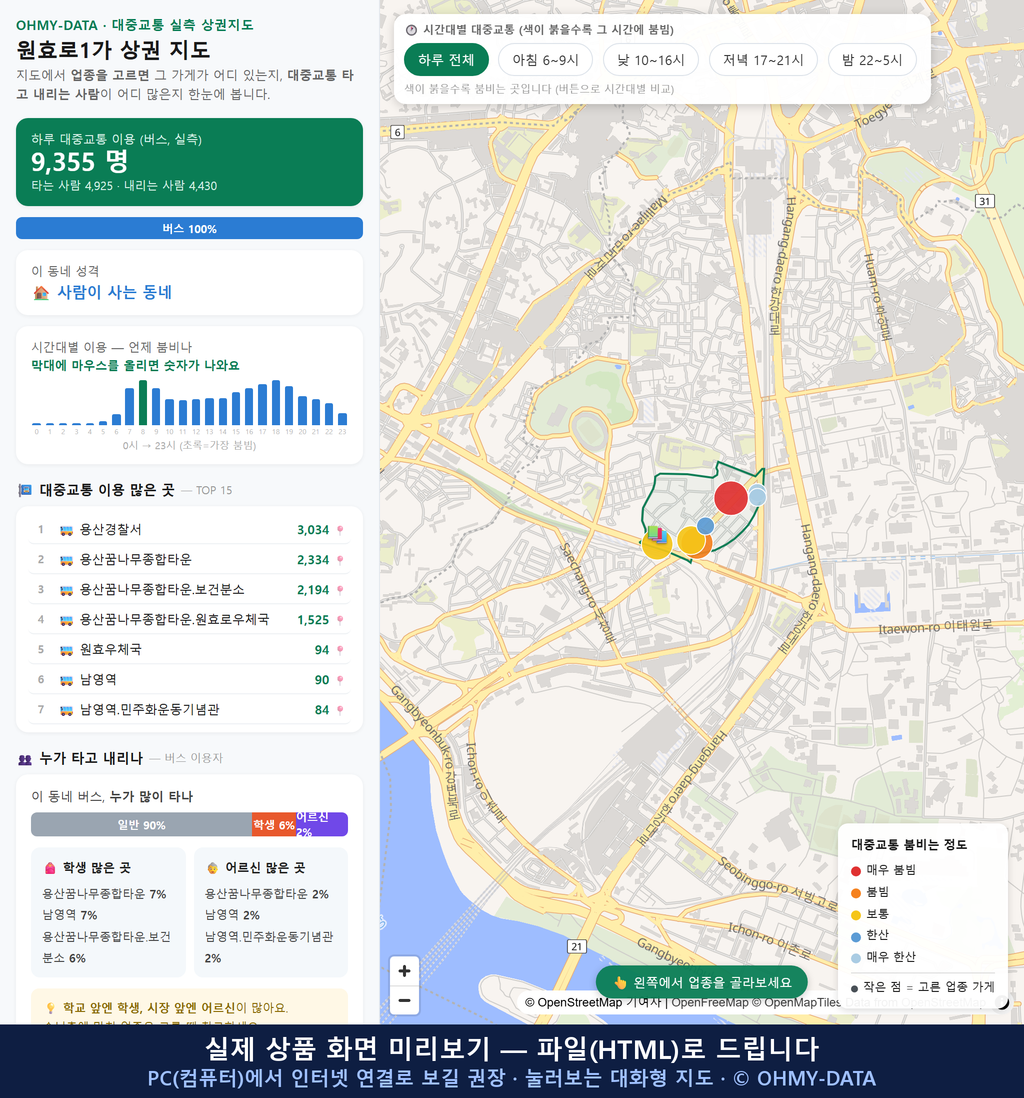Click the yellow 보통 legend dot
Screen dimensions: 1024x1098
(855, 915)
